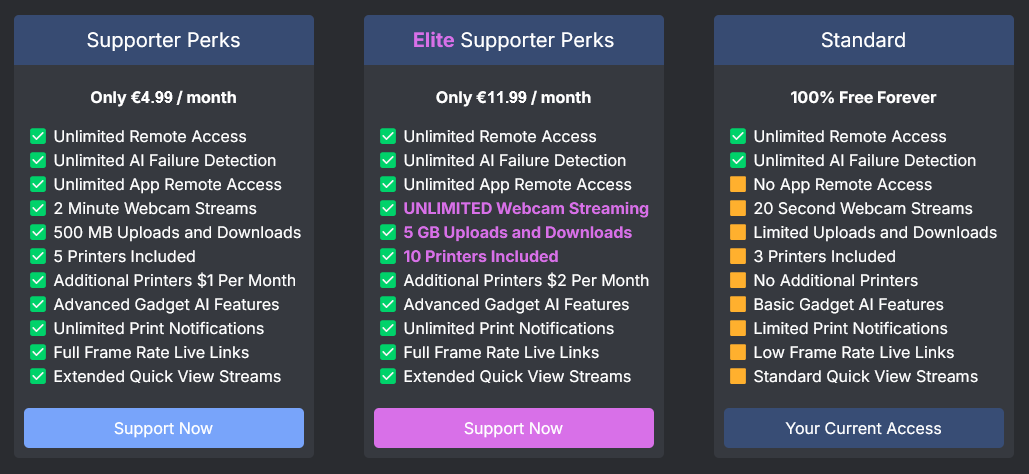Click green check beside 500 MB Uploads and Downloads
The width and height of the screenshot is (1029, 474).
point(38,233)
